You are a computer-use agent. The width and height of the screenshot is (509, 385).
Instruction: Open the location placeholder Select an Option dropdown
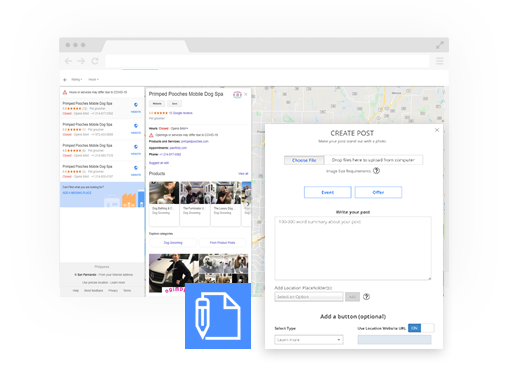click(x=309, y=297)
